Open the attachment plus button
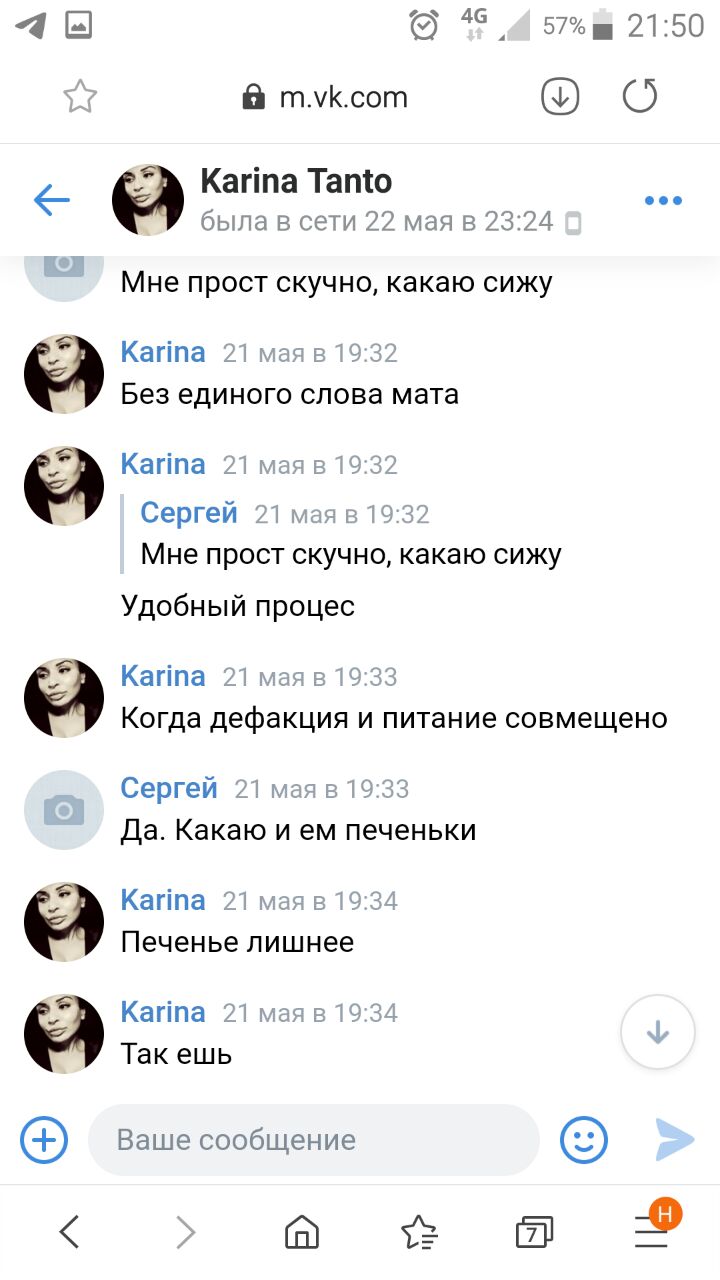This screenshot has height=1280, width=720. 45,1139
